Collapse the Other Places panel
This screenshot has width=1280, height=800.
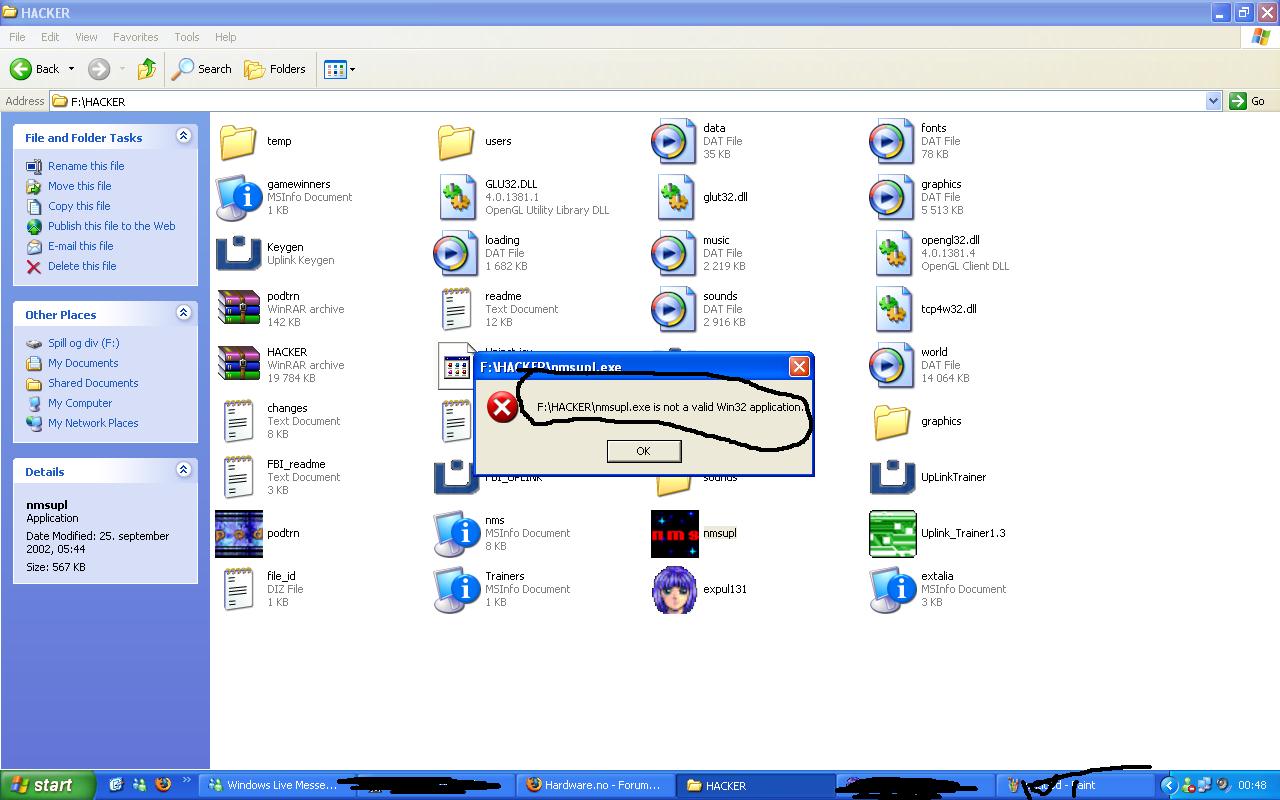(x=183, y=313)
